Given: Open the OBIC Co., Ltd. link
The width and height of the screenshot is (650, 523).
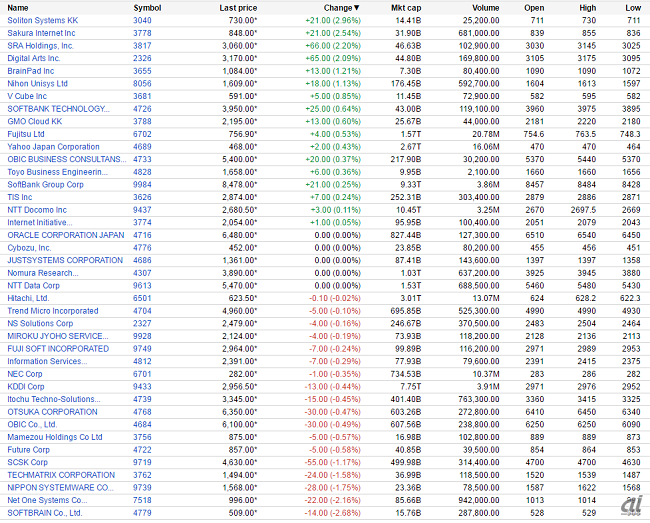Looking at the screenshot, I should tap(32, 425).
